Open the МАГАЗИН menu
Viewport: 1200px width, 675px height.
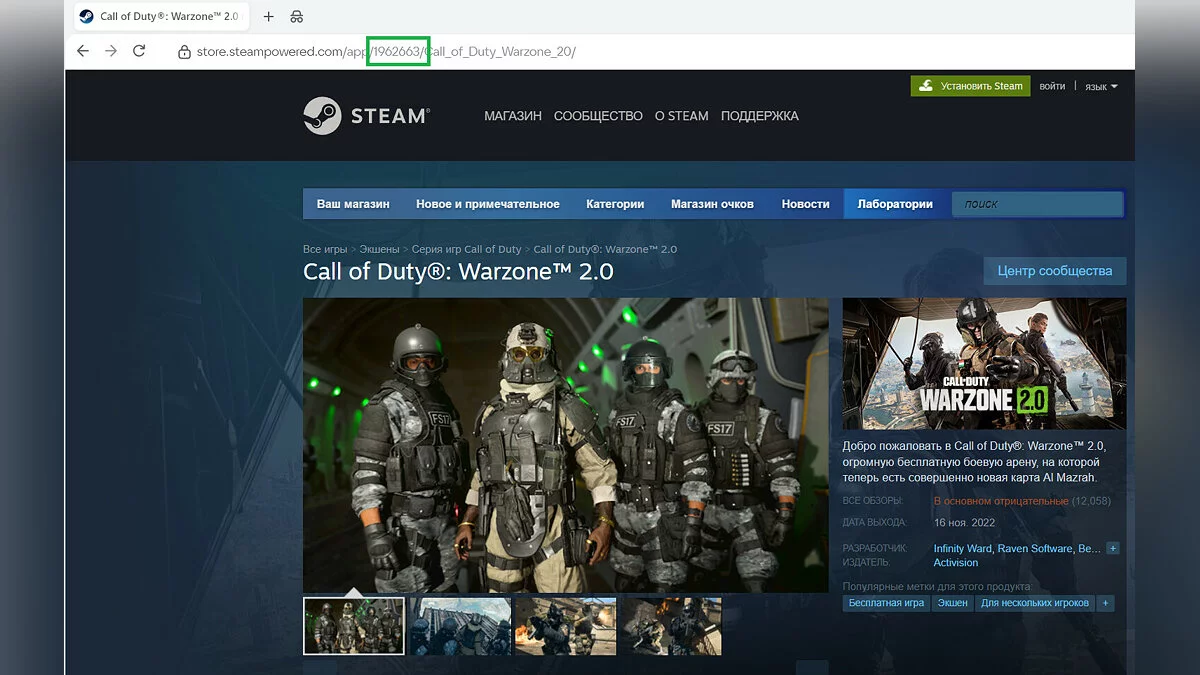512,116
